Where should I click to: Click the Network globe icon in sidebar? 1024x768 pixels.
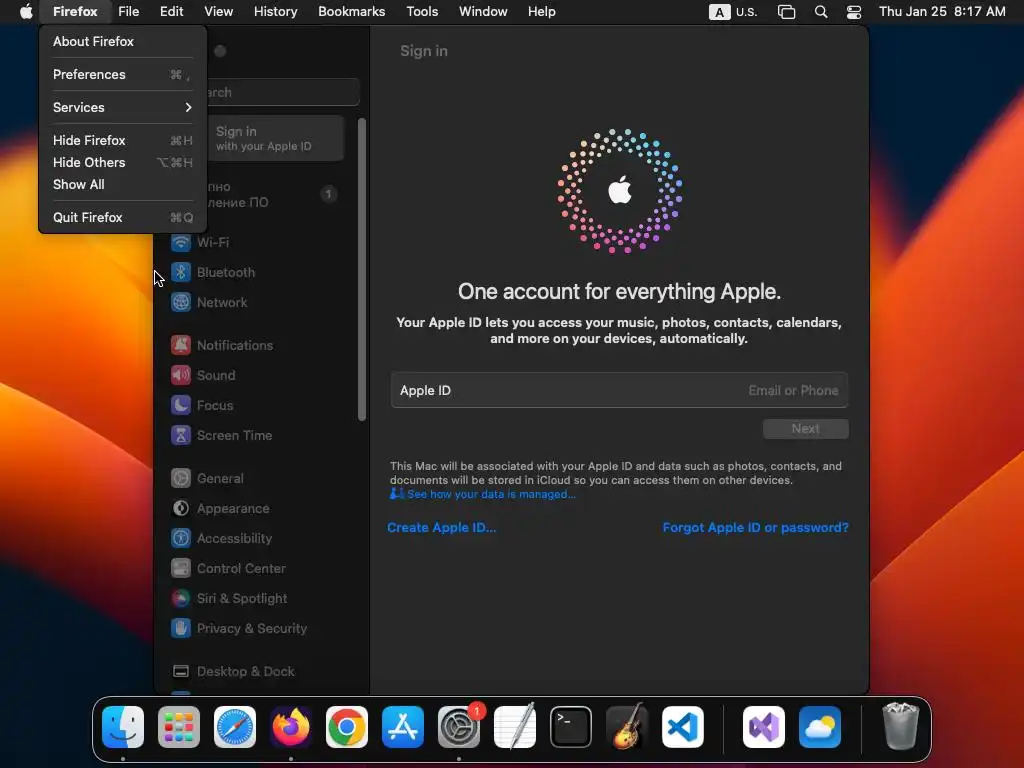[181, 302]
